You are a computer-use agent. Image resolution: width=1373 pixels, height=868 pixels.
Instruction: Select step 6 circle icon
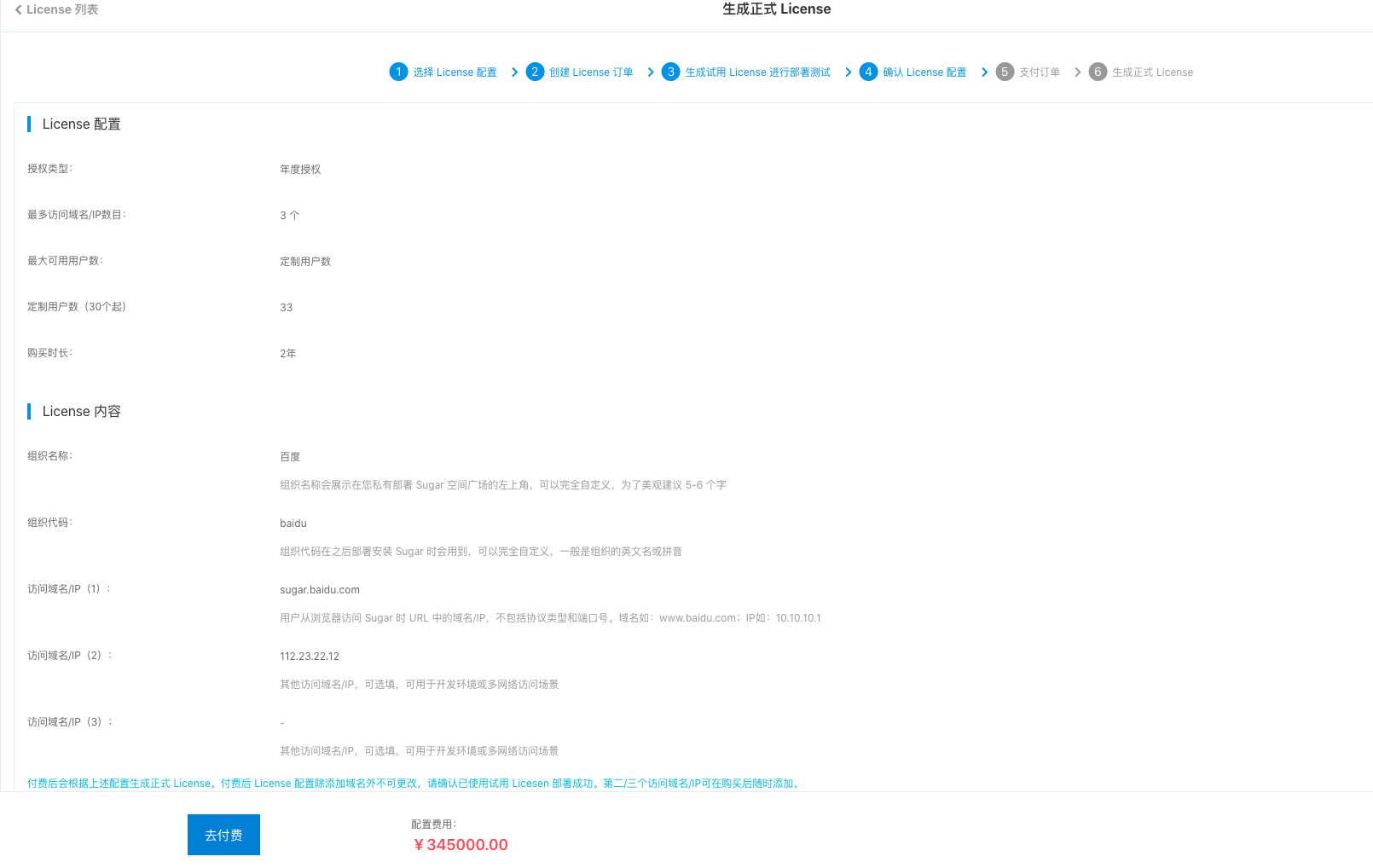pyautogui.click(x=1098, y=72)
